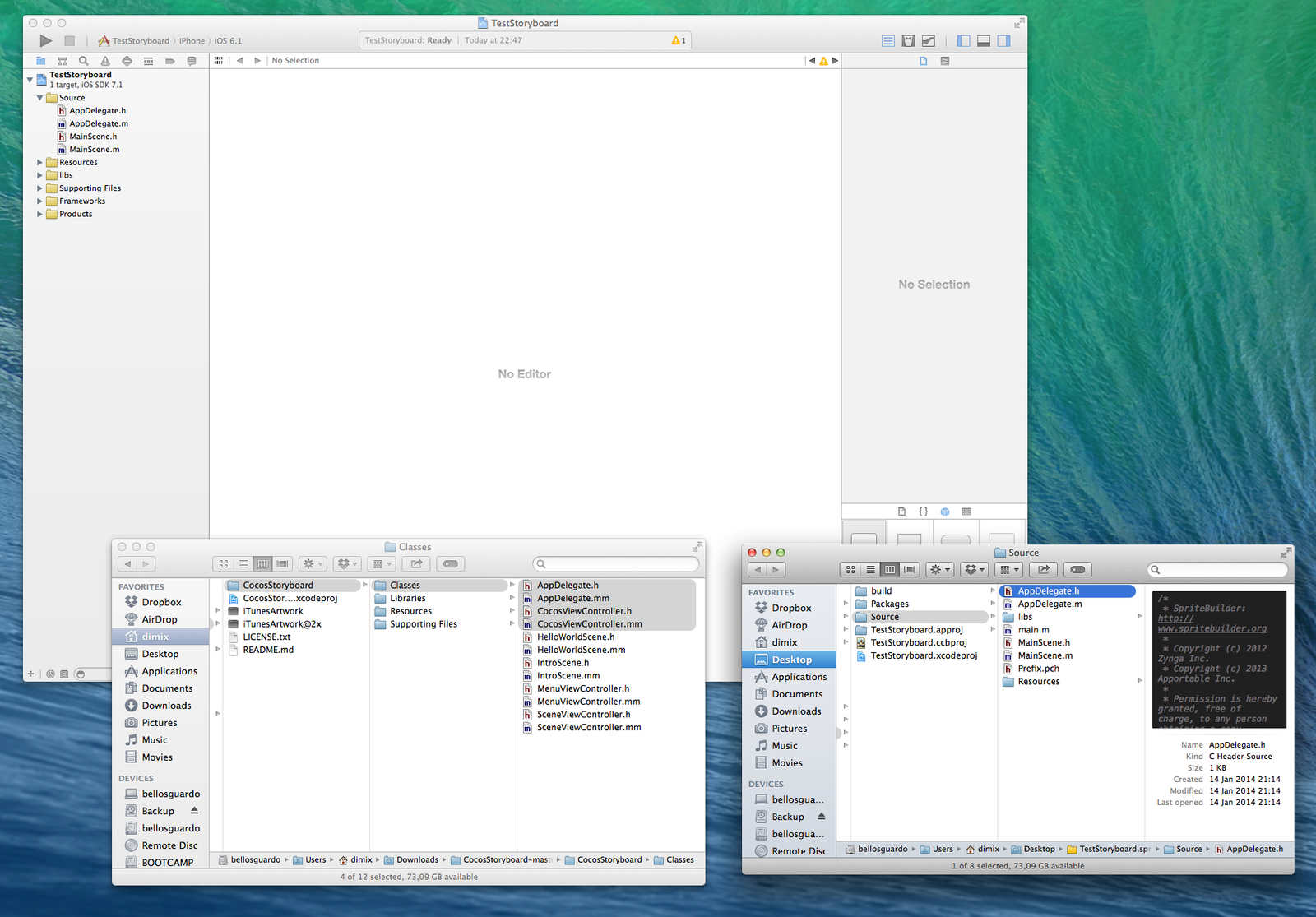Select AppDelegate.h in the Xcode navigator

click(97, 111)
